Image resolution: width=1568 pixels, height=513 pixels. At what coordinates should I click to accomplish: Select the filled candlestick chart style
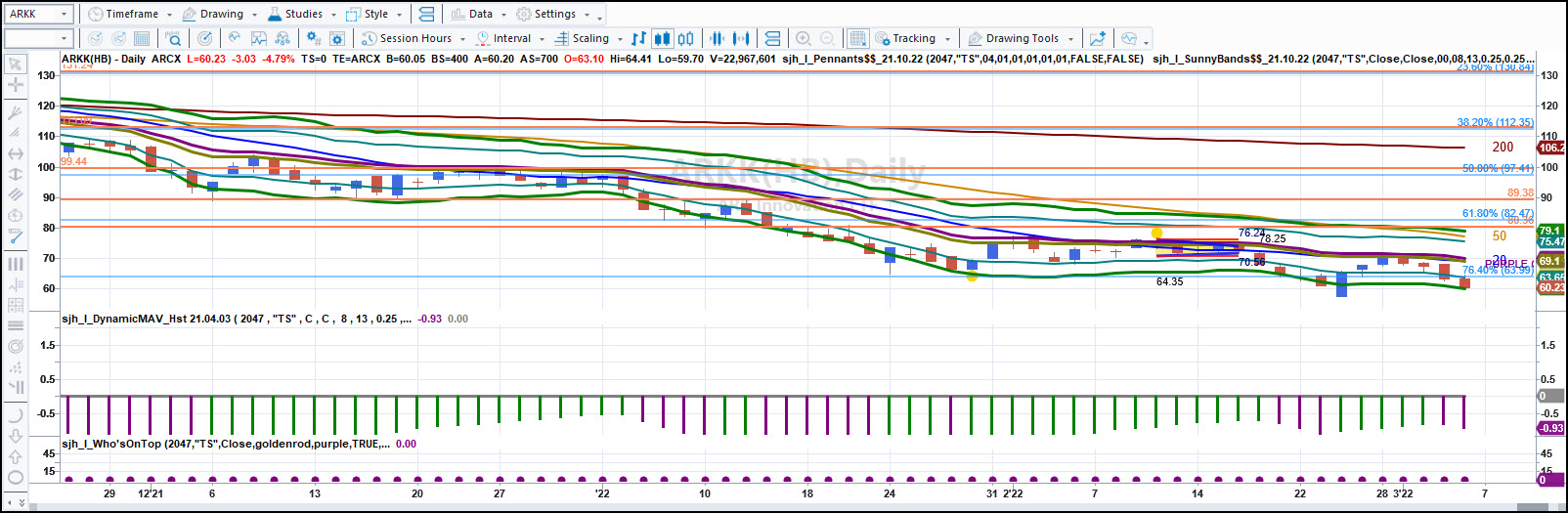[x=663, y=38]
